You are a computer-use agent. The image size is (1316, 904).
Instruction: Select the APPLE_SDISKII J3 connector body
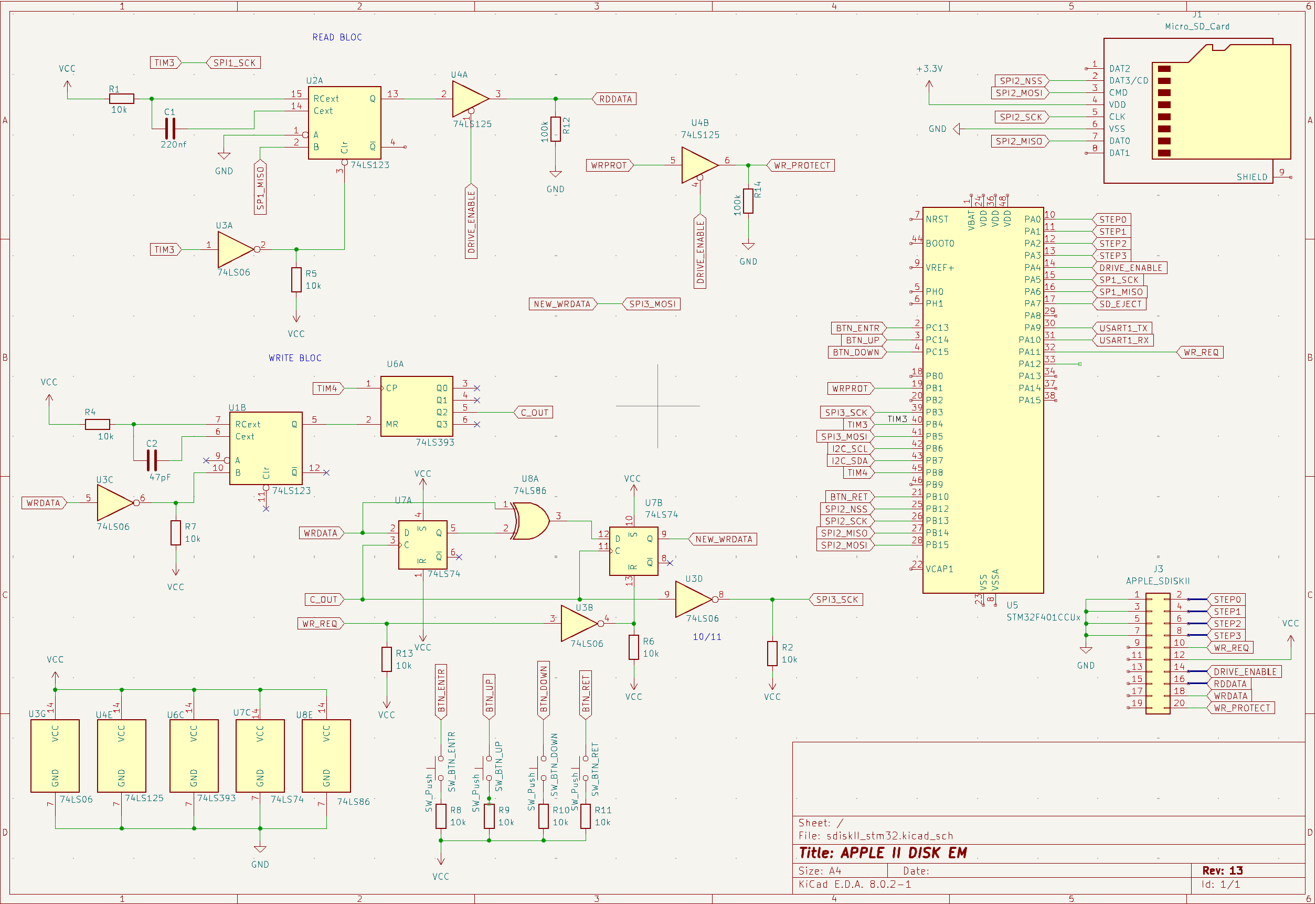pos(1158,653)
